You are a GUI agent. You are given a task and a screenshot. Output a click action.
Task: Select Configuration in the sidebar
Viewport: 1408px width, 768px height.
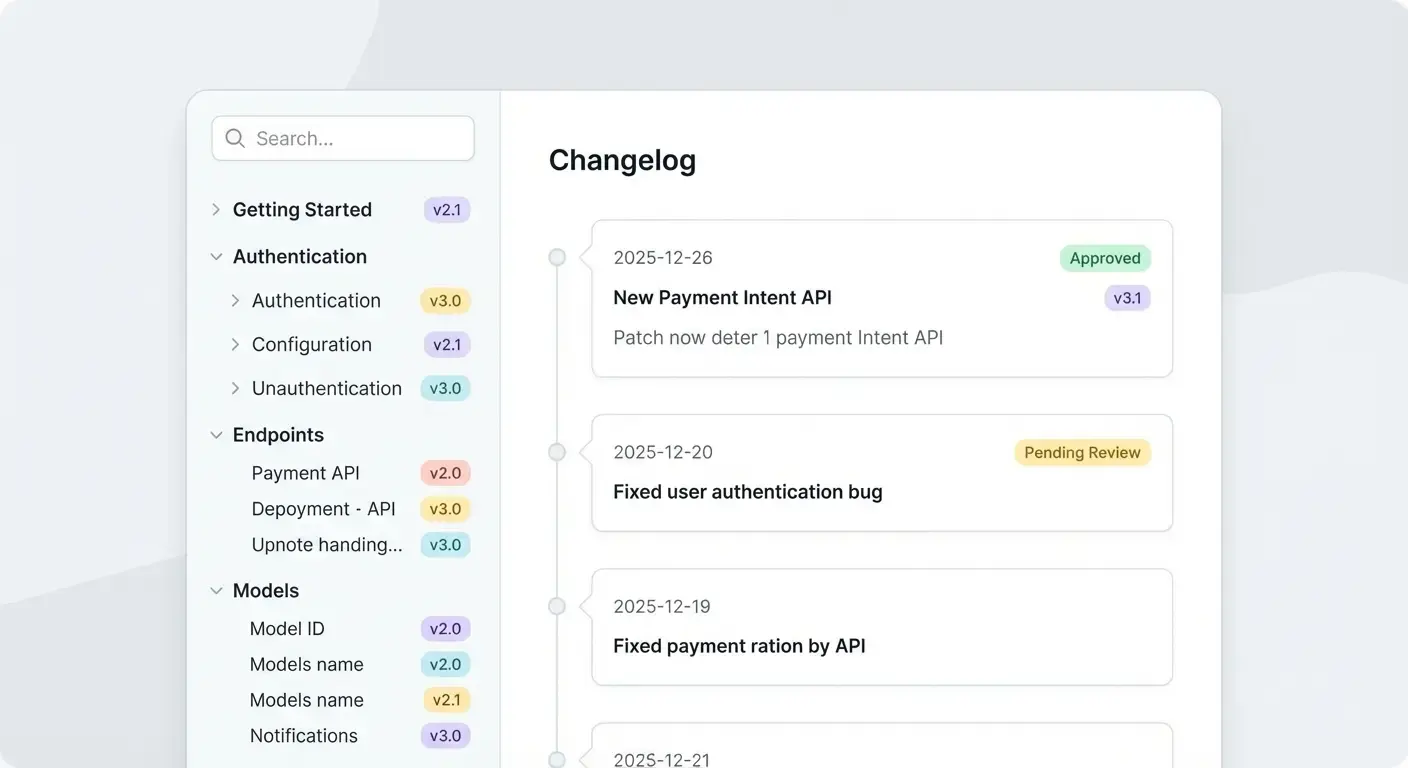point(311,344)
